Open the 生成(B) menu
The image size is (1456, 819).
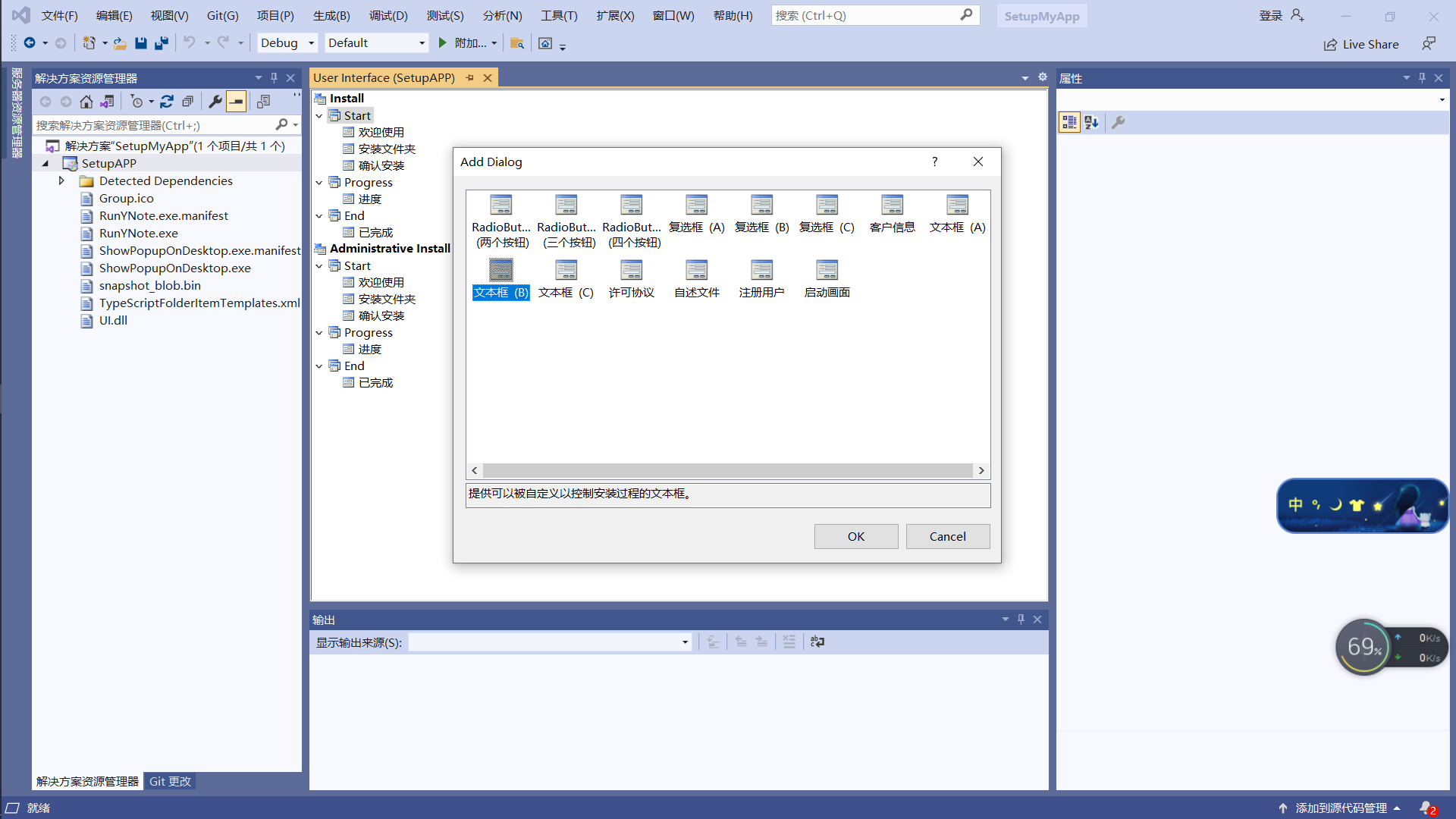click(331, 15)
